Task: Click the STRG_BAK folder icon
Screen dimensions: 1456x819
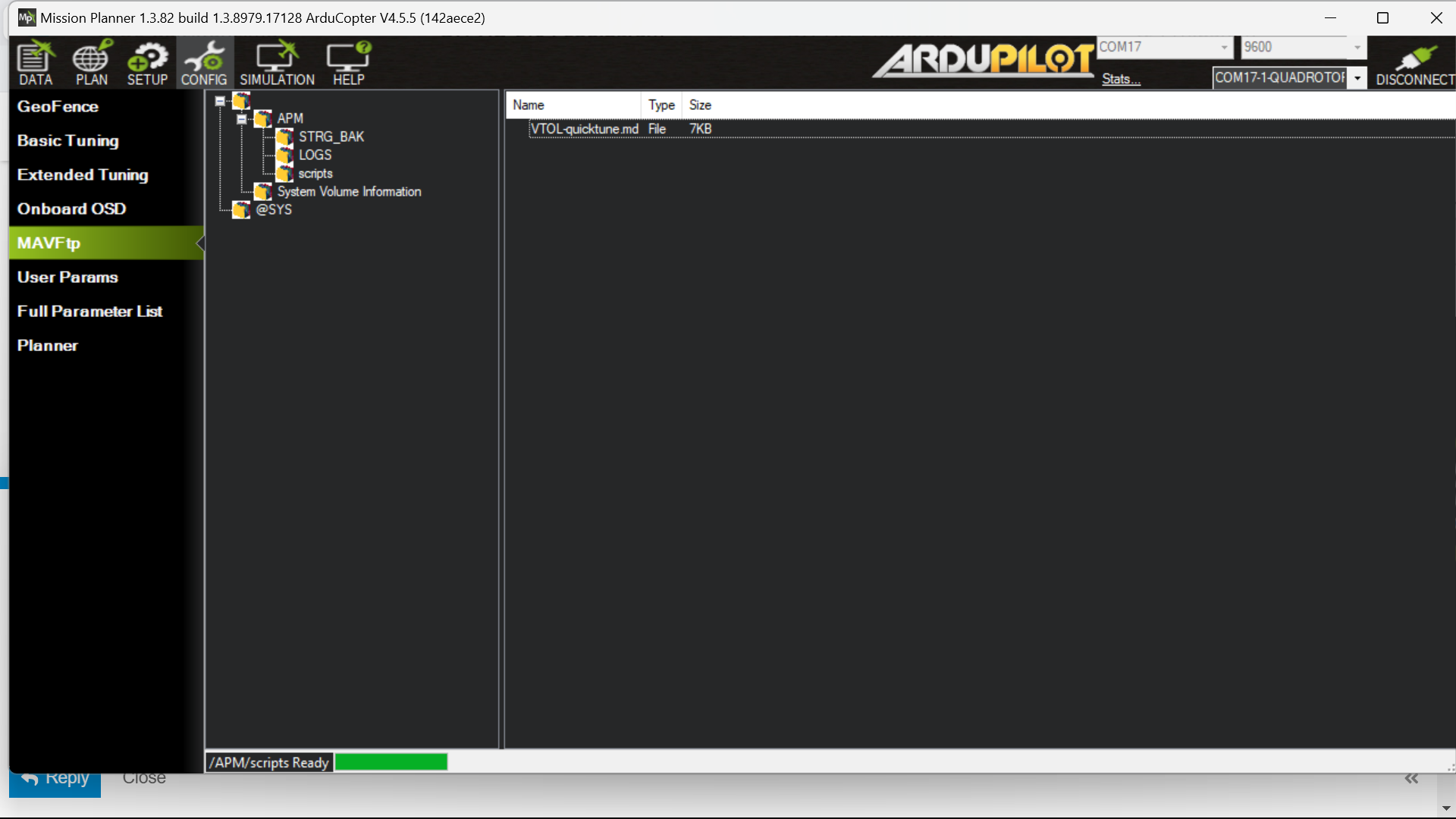Action: (284, 136)
